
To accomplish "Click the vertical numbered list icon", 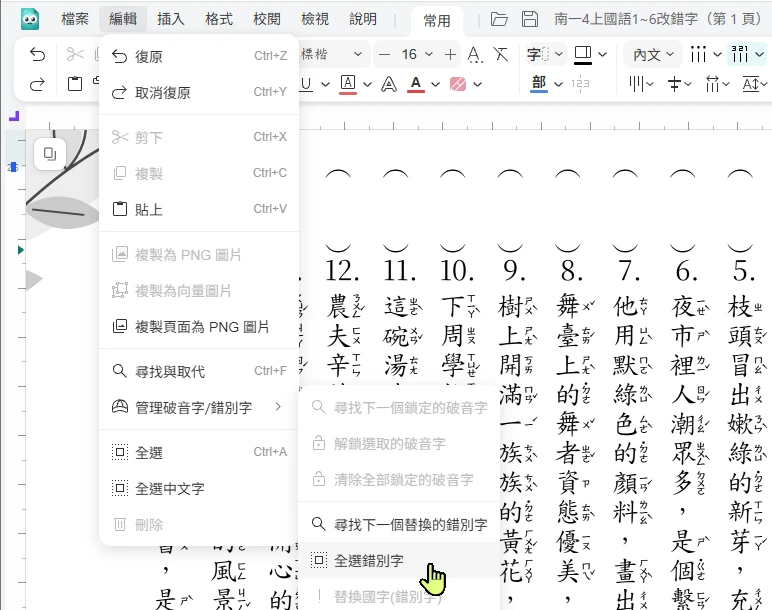I will coord(740,54).
